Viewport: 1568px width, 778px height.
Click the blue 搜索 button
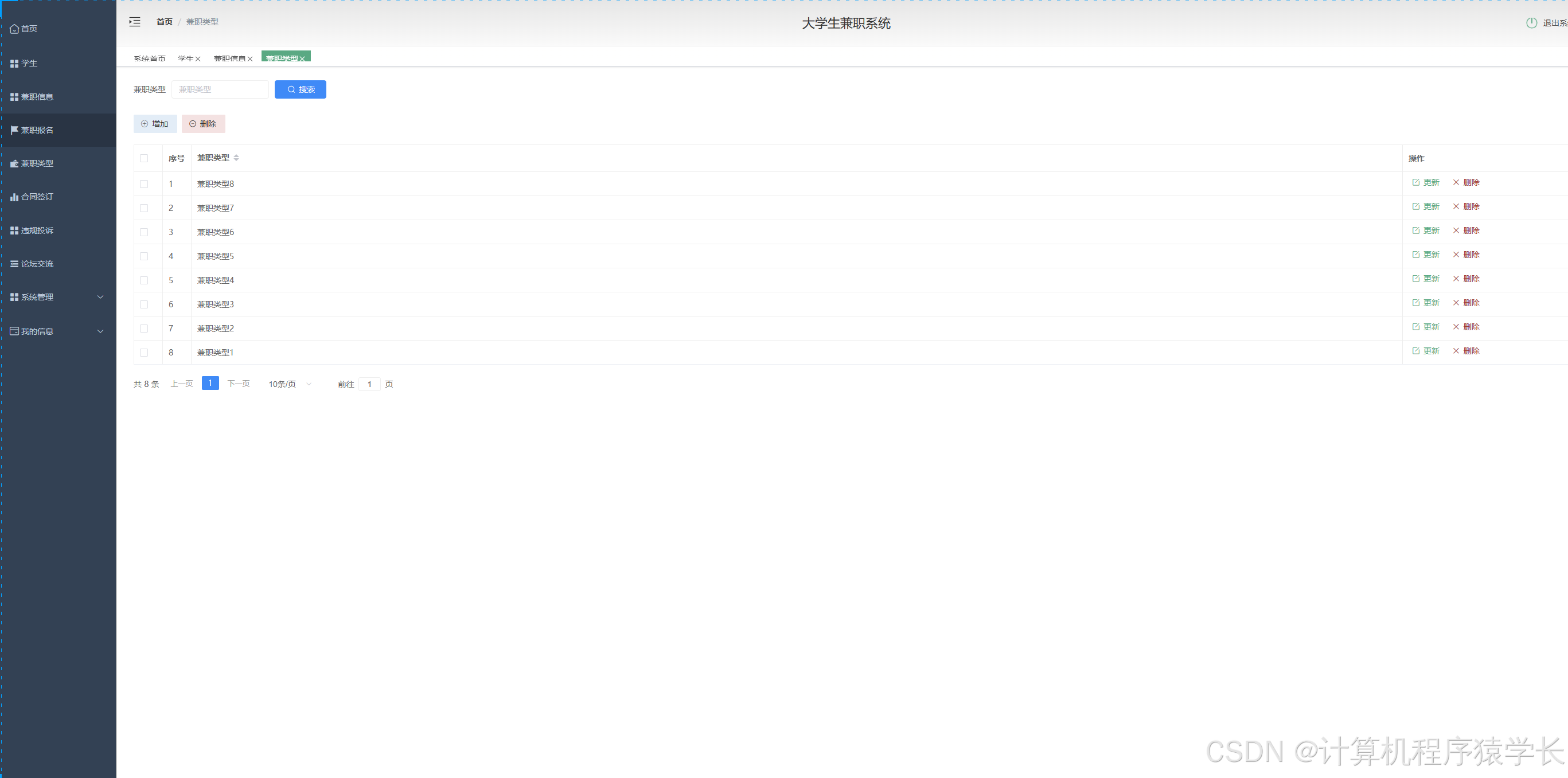click(x=300, y=89)
